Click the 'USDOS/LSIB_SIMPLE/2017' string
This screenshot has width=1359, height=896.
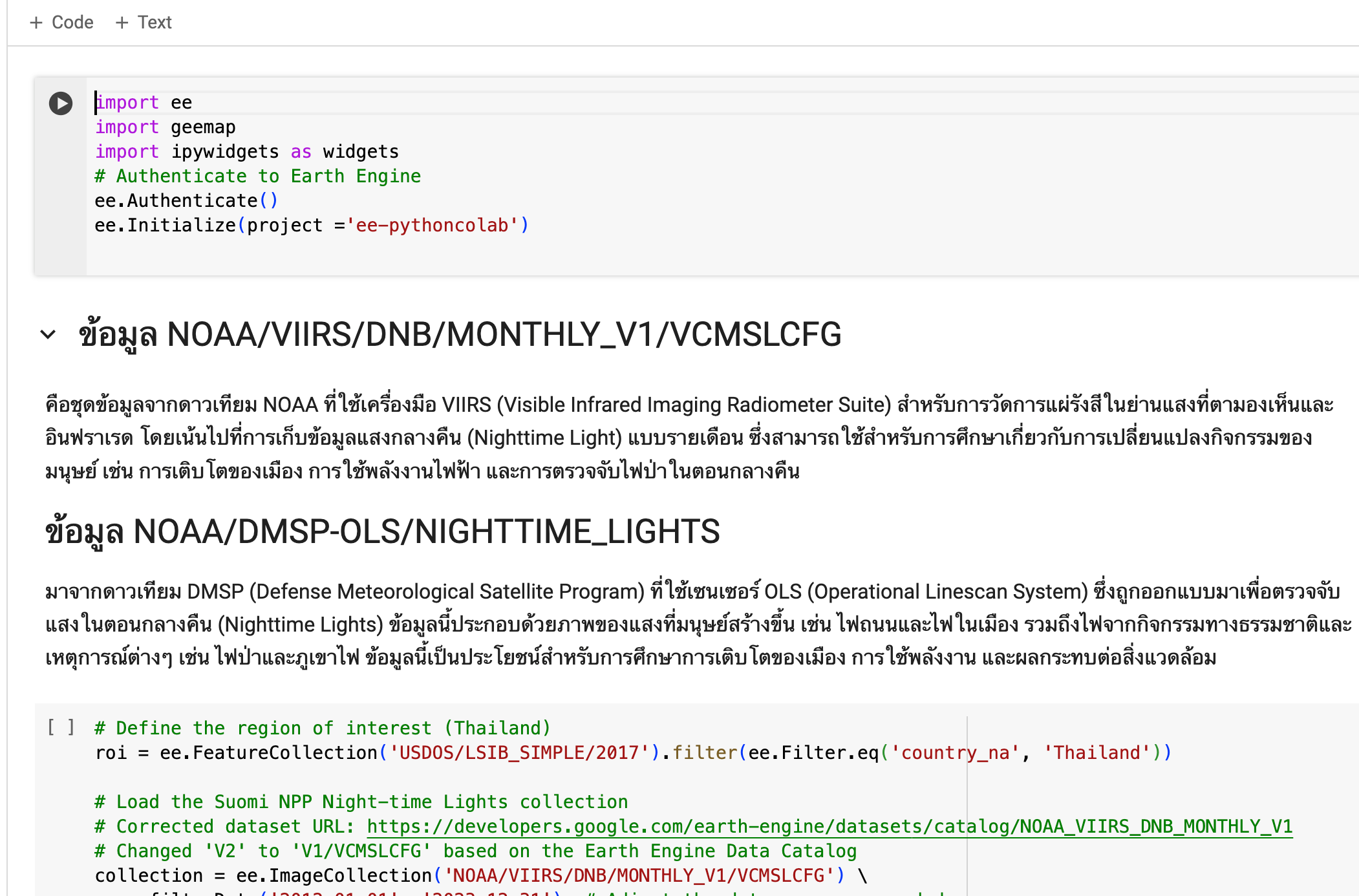(519, 752)
